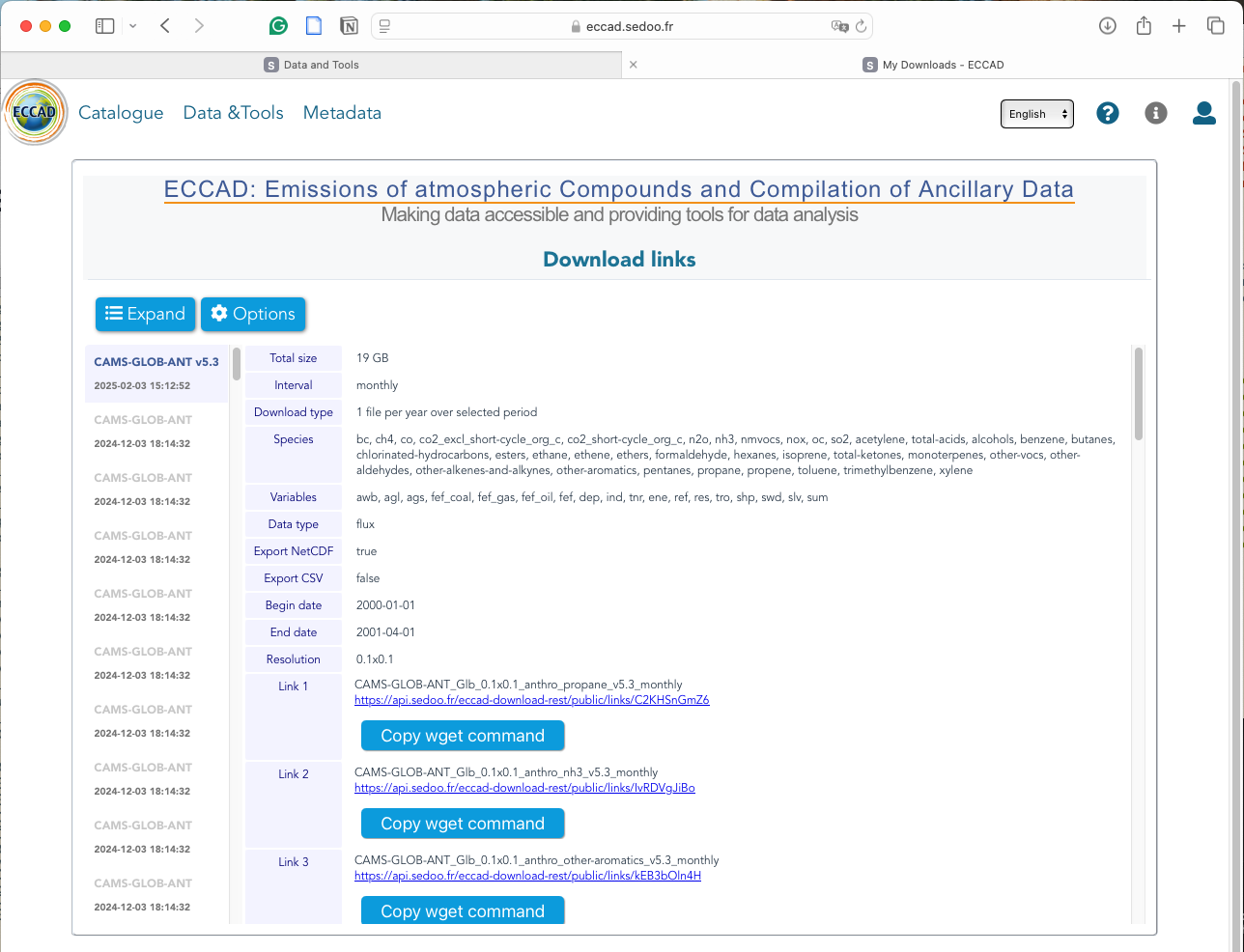Go back with Safari back arrow
This screenshot has width=1244, height=952.
[165, 26]
